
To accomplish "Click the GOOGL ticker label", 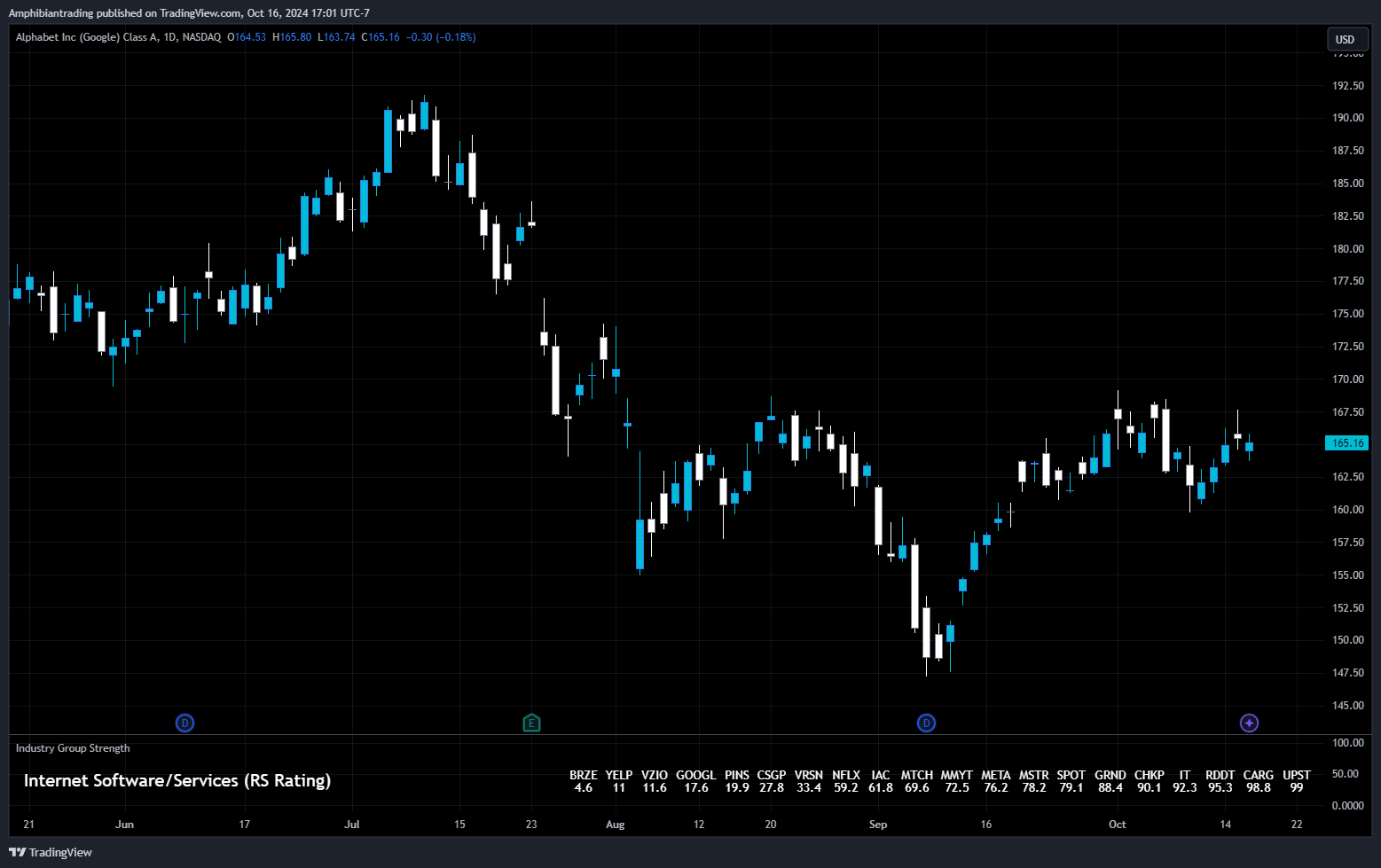I will click(696, 775).
